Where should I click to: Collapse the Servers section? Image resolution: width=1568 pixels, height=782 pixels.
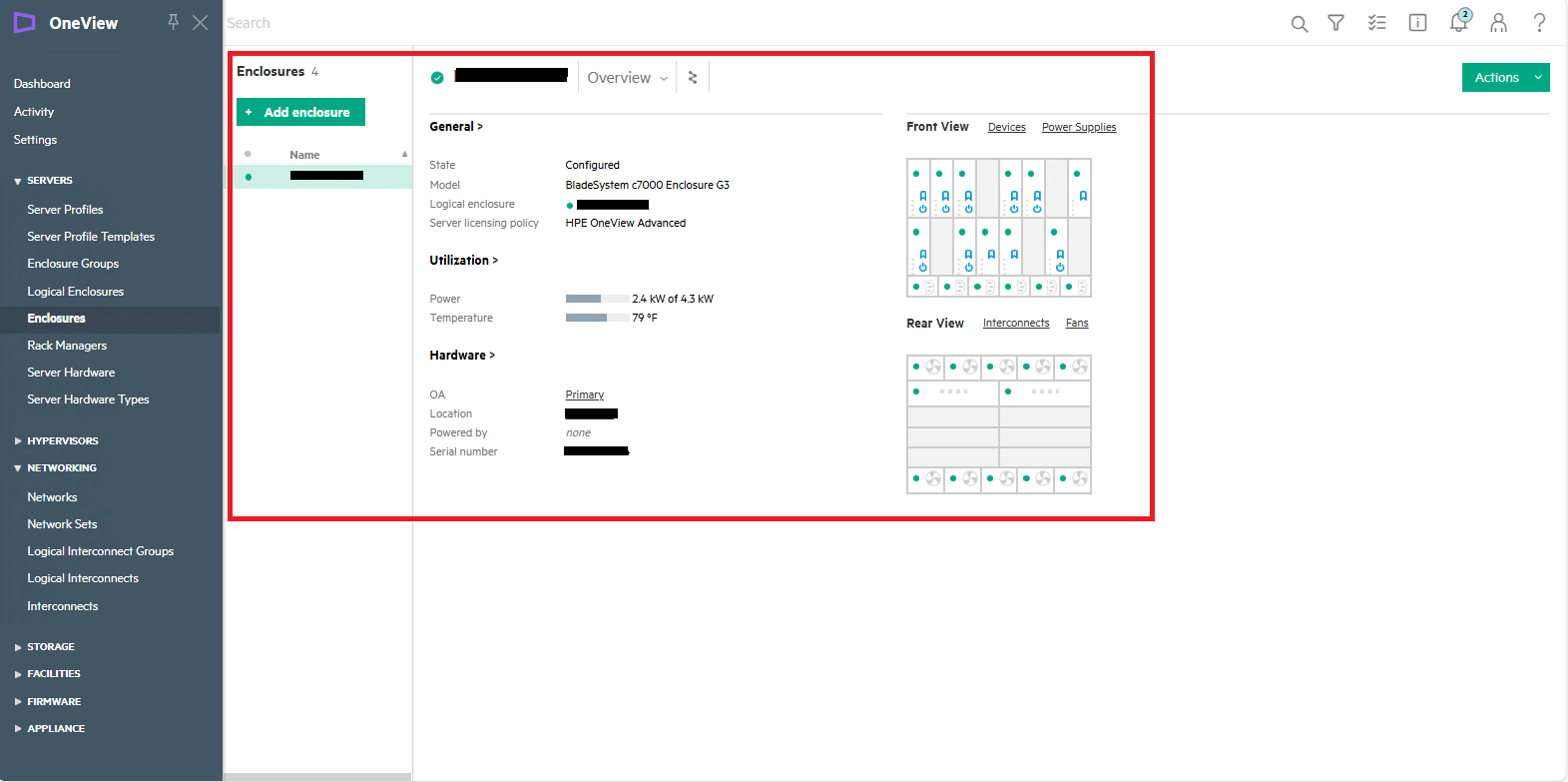(49, 181)
